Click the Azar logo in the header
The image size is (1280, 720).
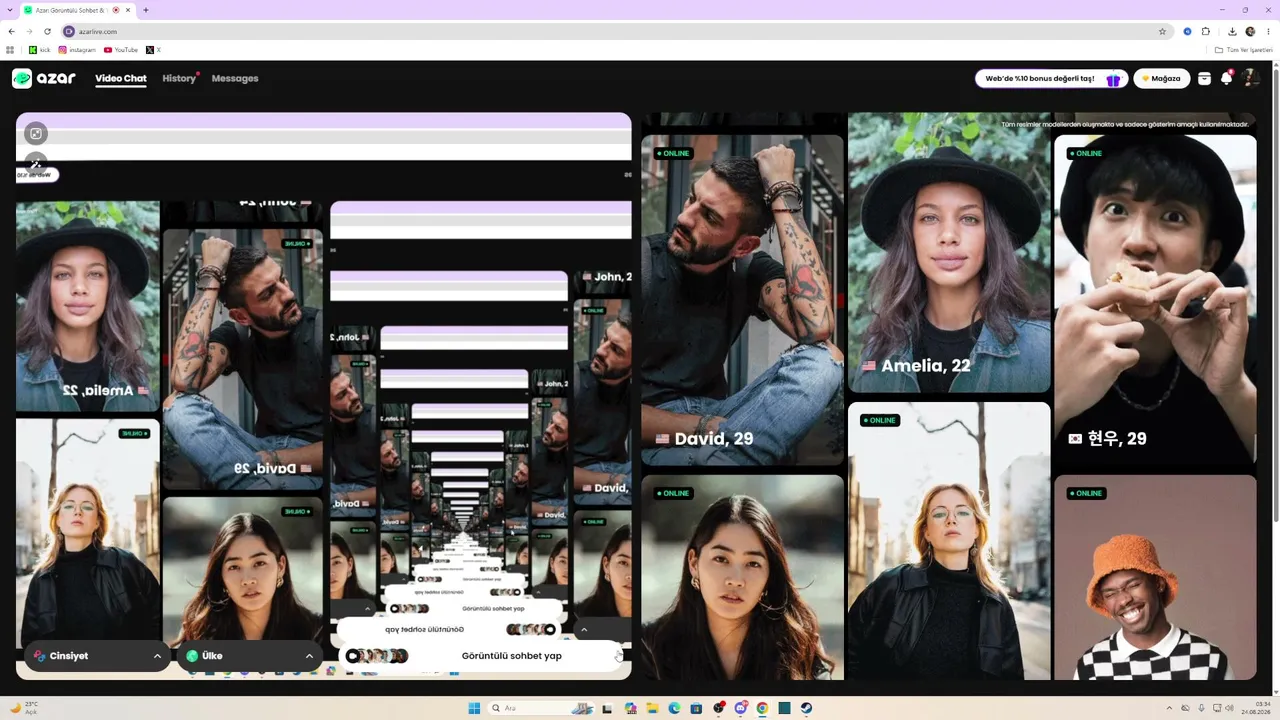pos(44,78)
